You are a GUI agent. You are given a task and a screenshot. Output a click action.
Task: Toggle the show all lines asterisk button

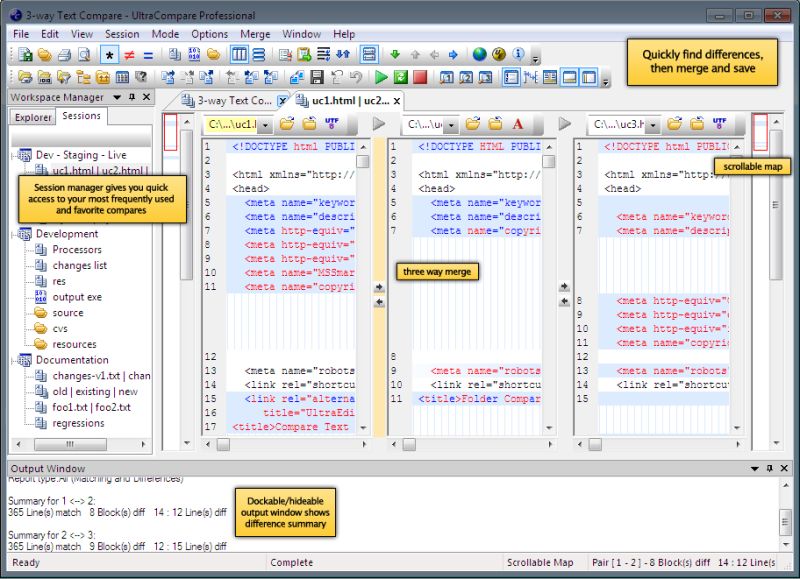tap(109, 55)
